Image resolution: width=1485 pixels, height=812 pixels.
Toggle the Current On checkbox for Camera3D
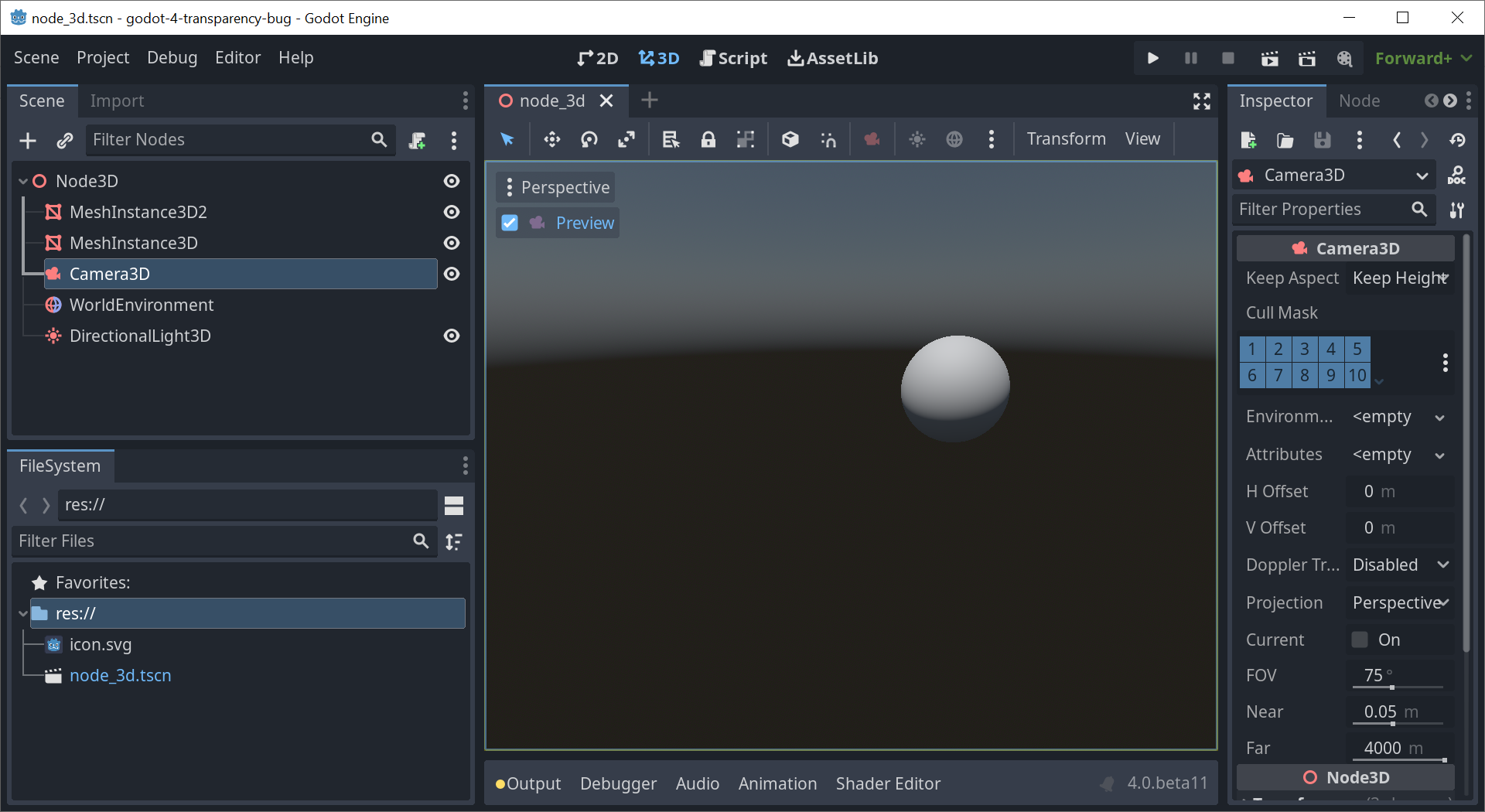click(x=1359, y=640)
